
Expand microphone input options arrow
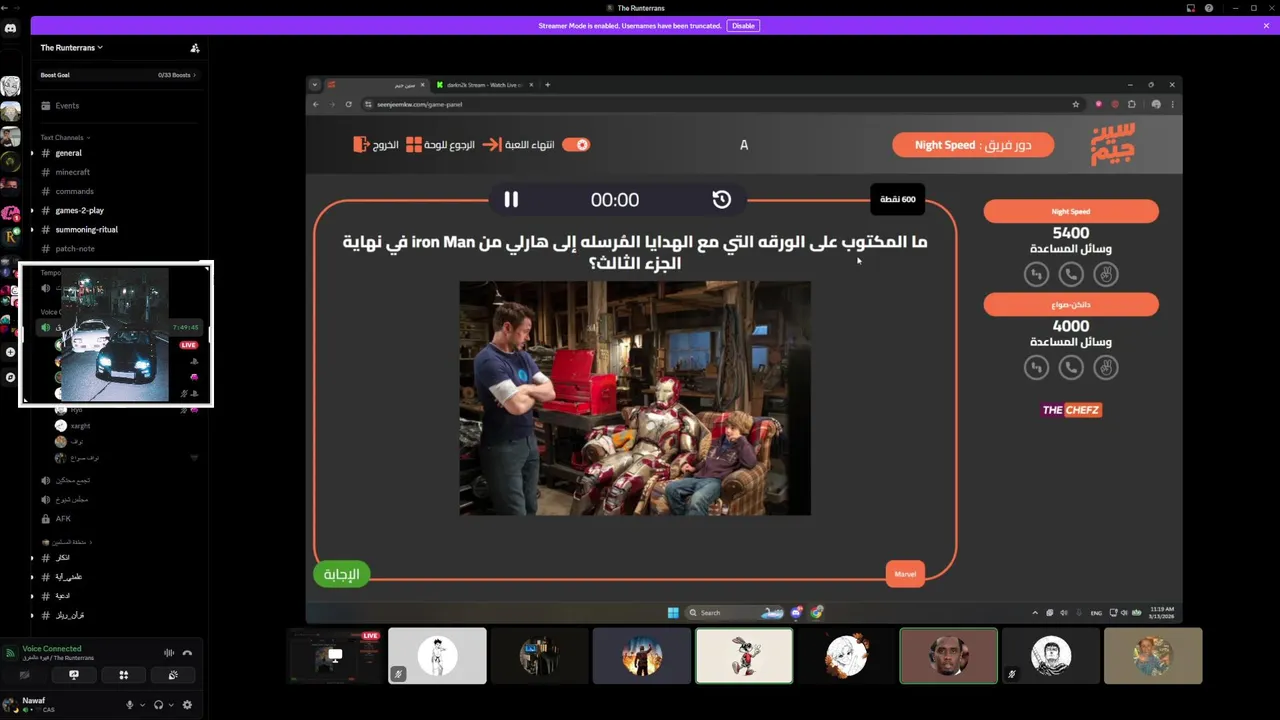(142, 705)
